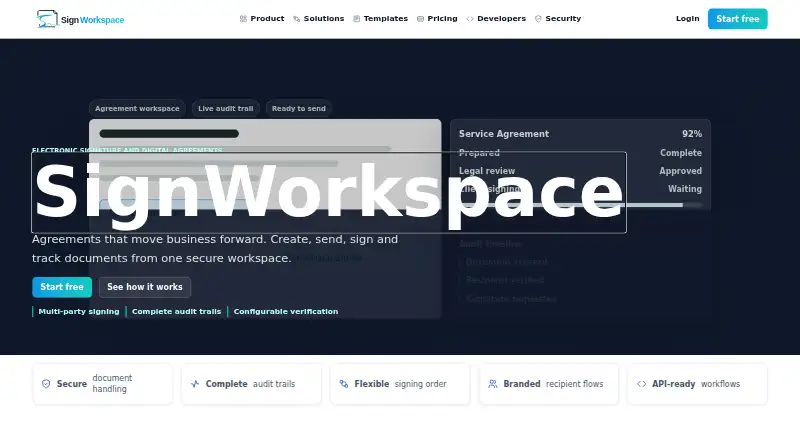Select the Live audit trail pill
The width and height of the screenshot is (800, 440).
(x=226, y=108)
